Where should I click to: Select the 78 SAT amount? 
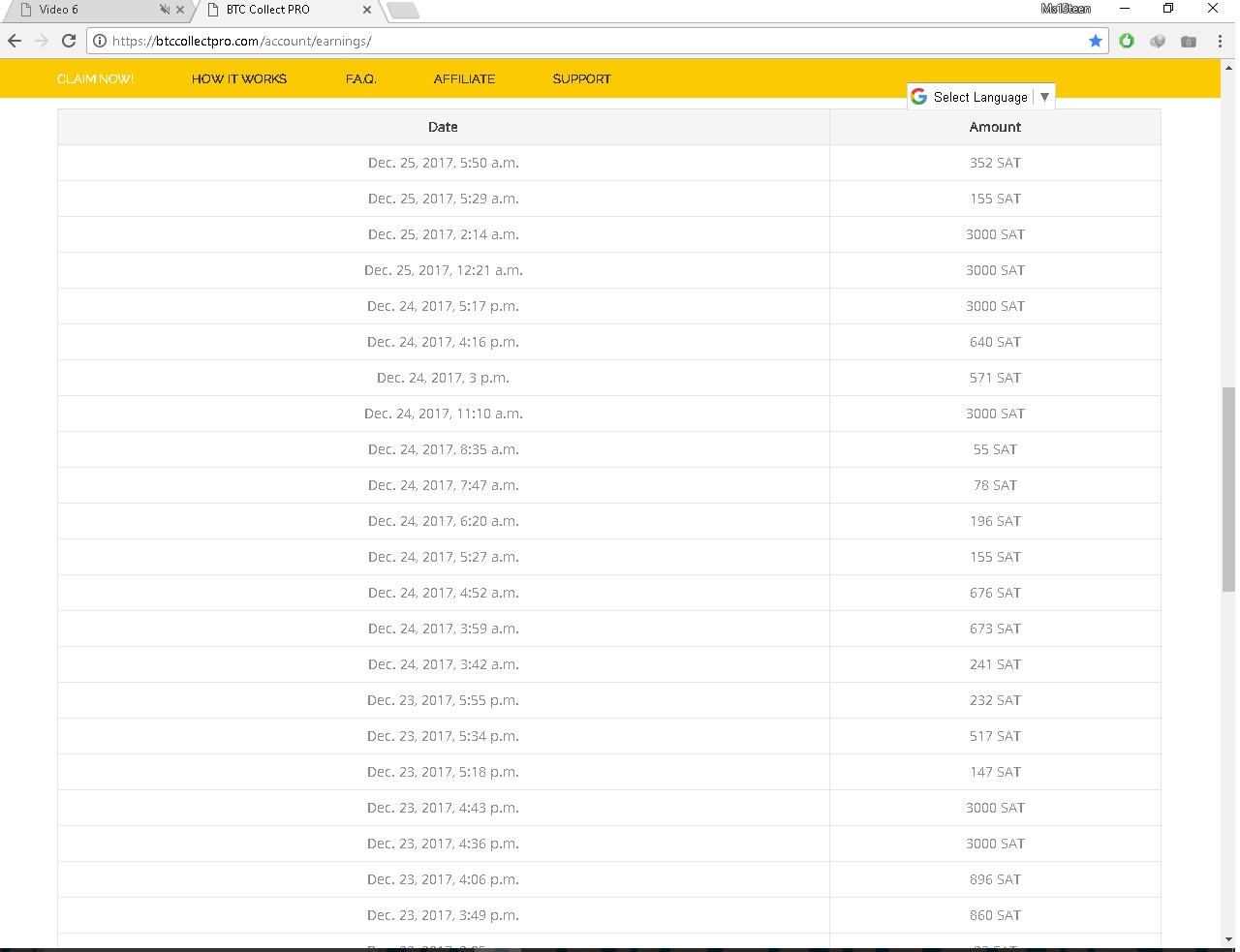click(995, 485)
